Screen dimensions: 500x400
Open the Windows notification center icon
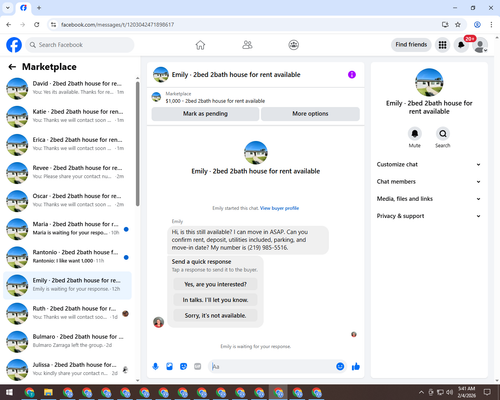[487, 392]
